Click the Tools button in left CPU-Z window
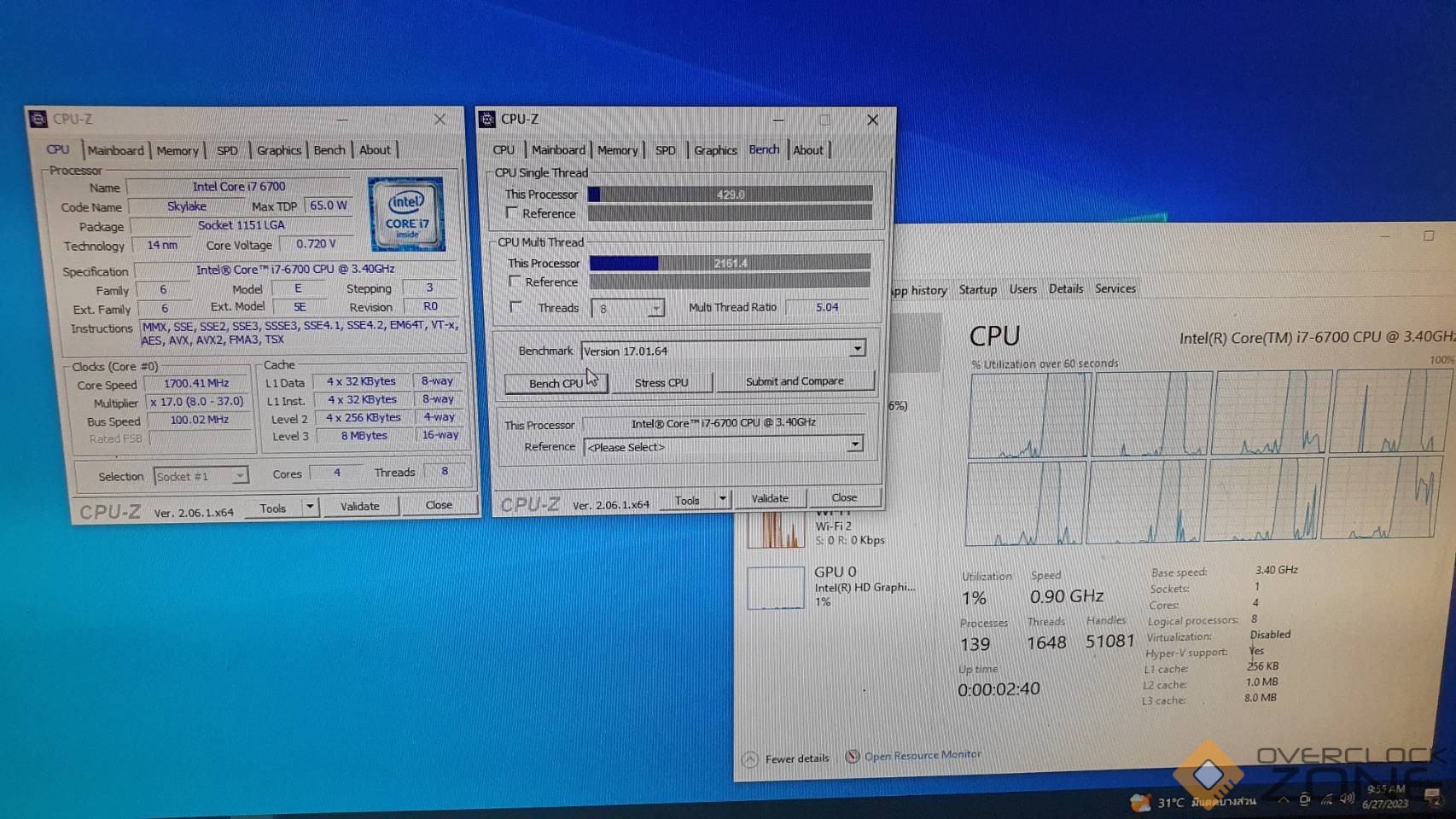Screen dimensions: 1456x819 coord(273,508)
